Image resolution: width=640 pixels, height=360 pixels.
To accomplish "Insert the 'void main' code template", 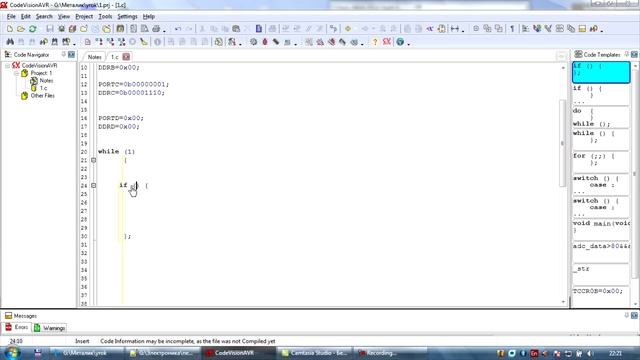I will (601, 229).
